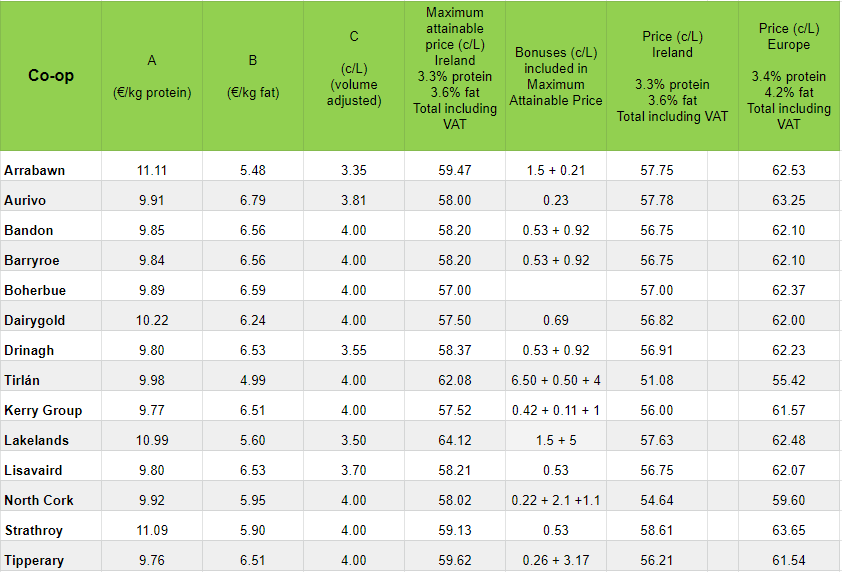Select North Cork's bonus 0.22 + 2.1 +1.1
The height and width of the screenshot is (572, 842).
point(556,501)
